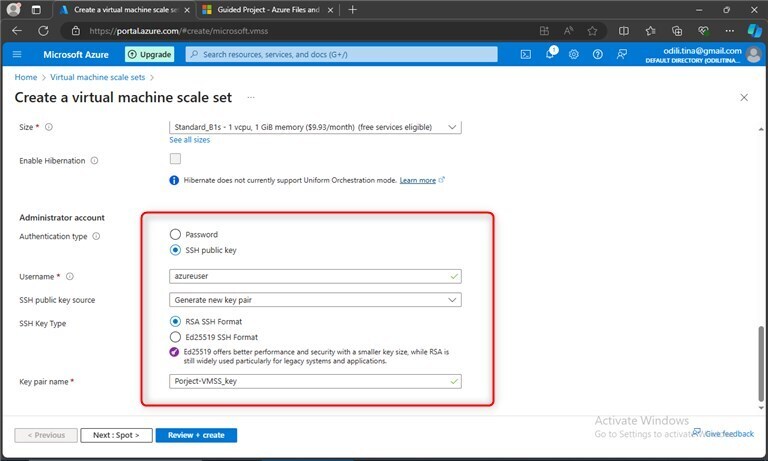Screen dimensions: 768x461
Task: Click the browser profile icon
Action: 13,9
